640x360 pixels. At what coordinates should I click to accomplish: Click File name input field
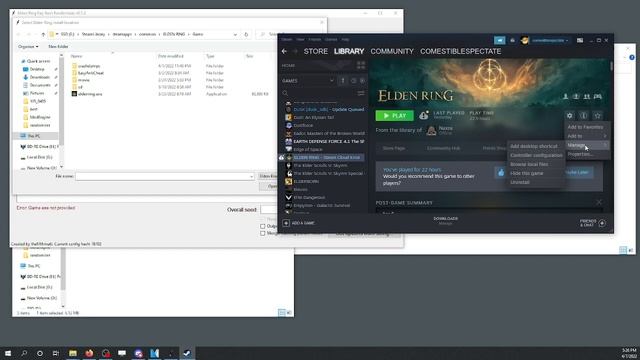[164, 176]
